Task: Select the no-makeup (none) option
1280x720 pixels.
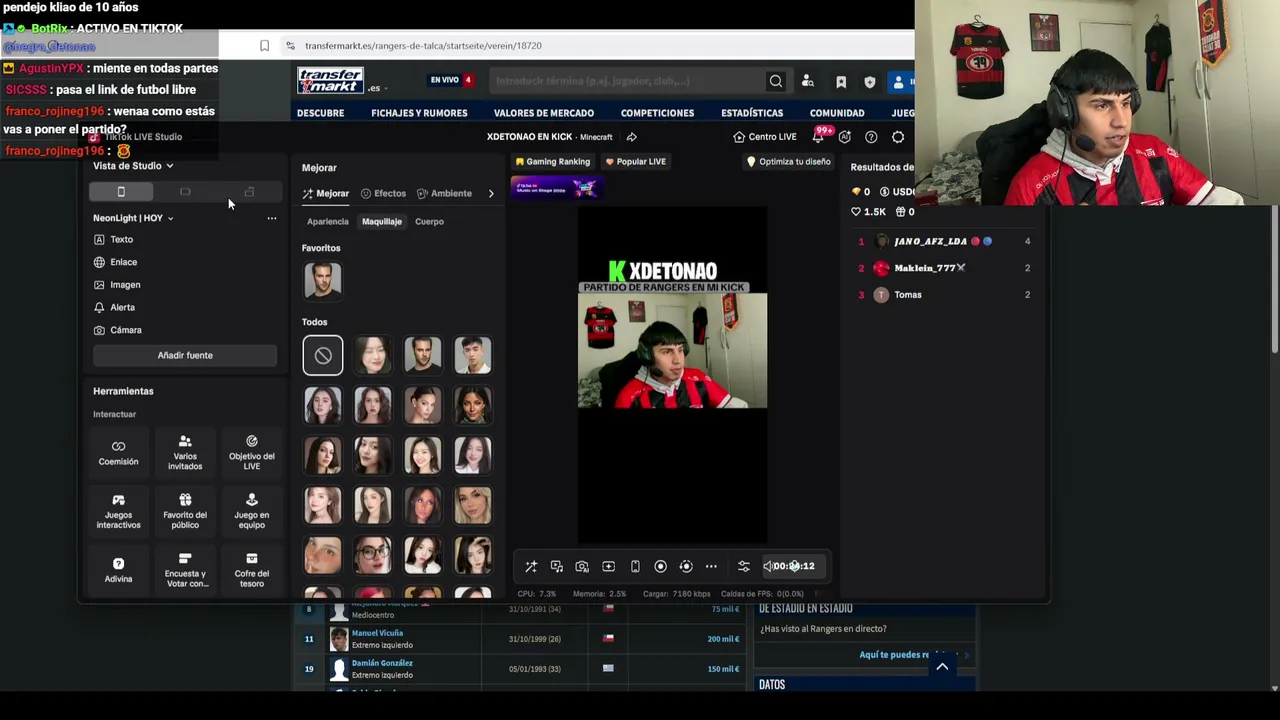Action: point(323,355)
